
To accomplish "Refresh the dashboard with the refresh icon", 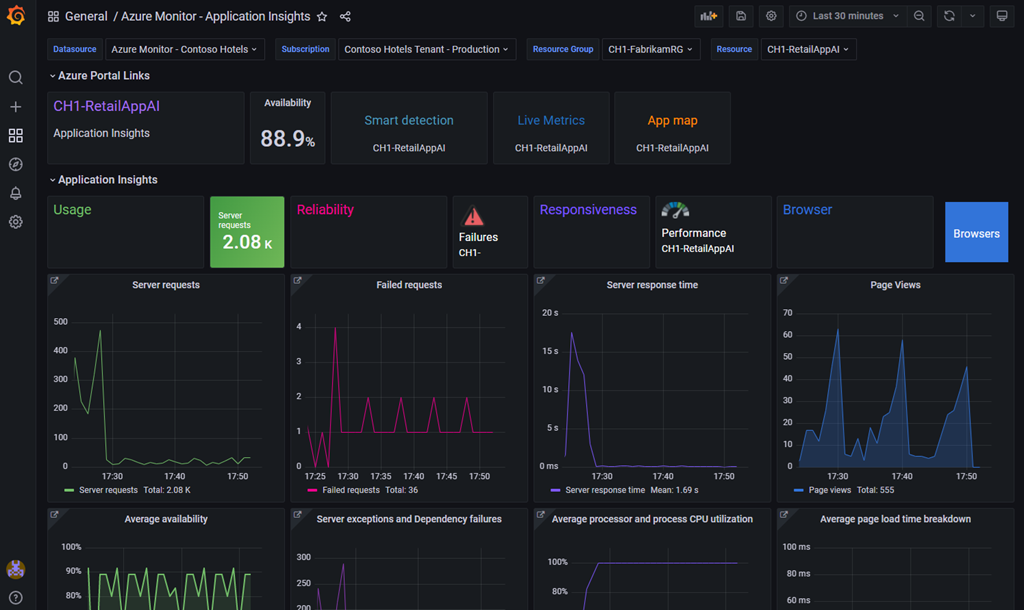I will click(948, 15).
